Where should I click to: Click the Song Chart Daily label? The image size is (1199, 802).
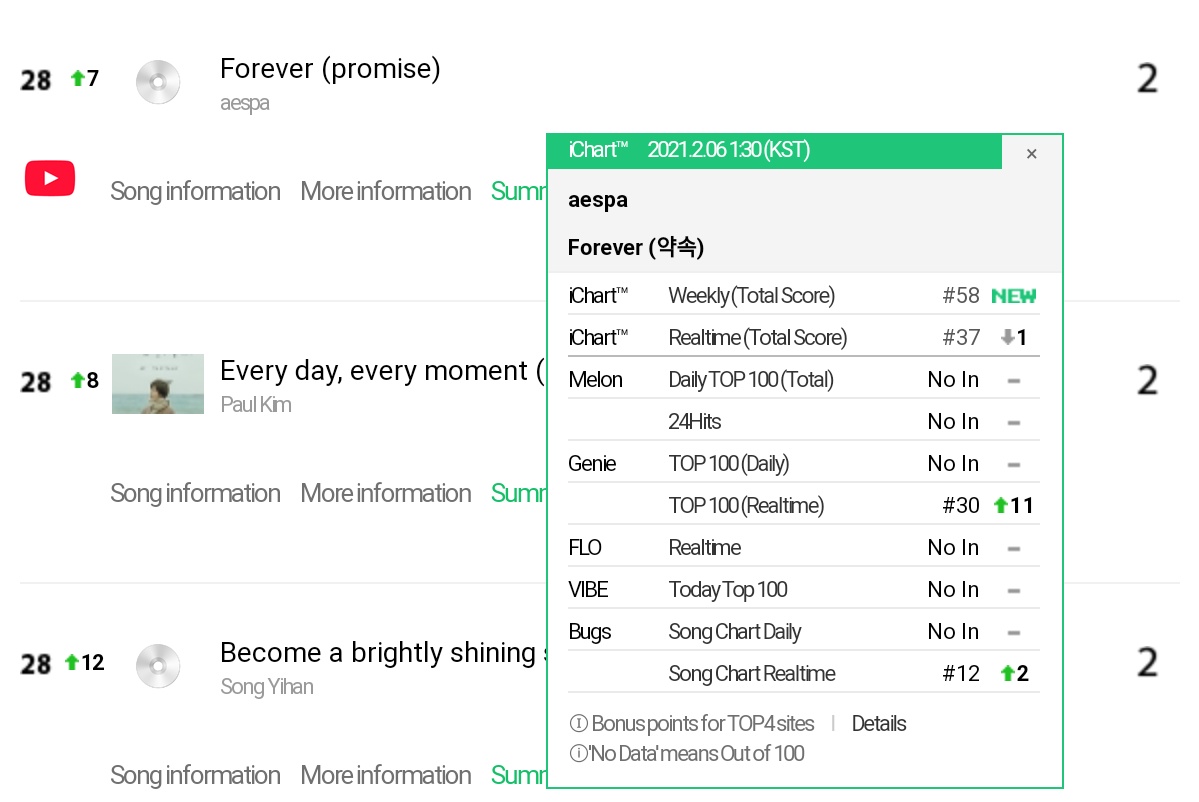pos(735,632)
